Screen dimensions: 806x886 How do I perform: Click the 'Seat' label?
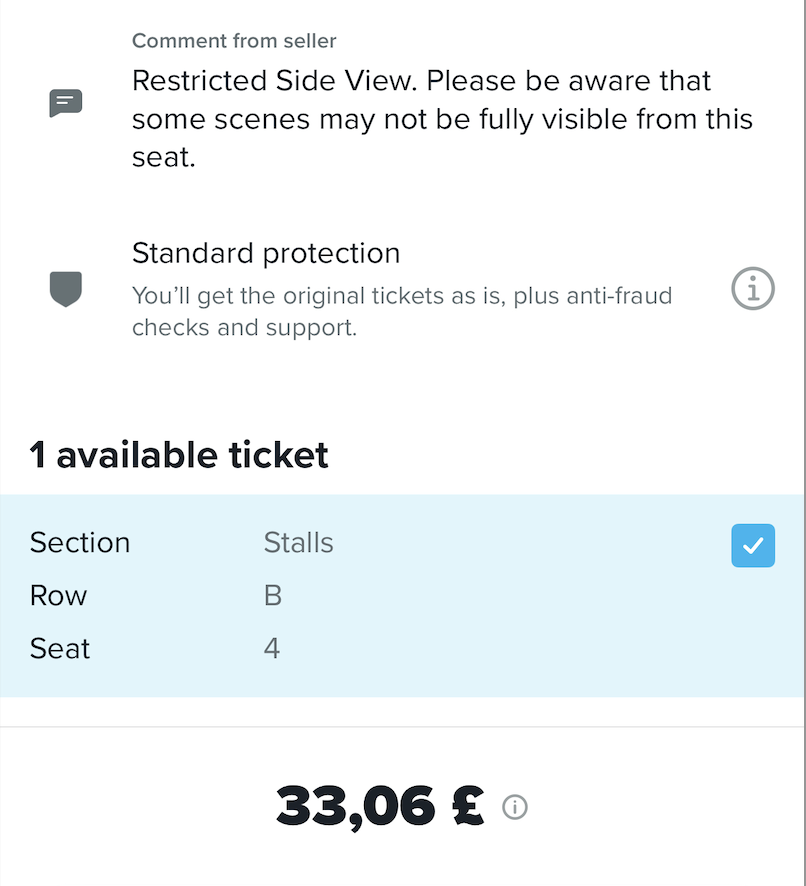point(60,649)
